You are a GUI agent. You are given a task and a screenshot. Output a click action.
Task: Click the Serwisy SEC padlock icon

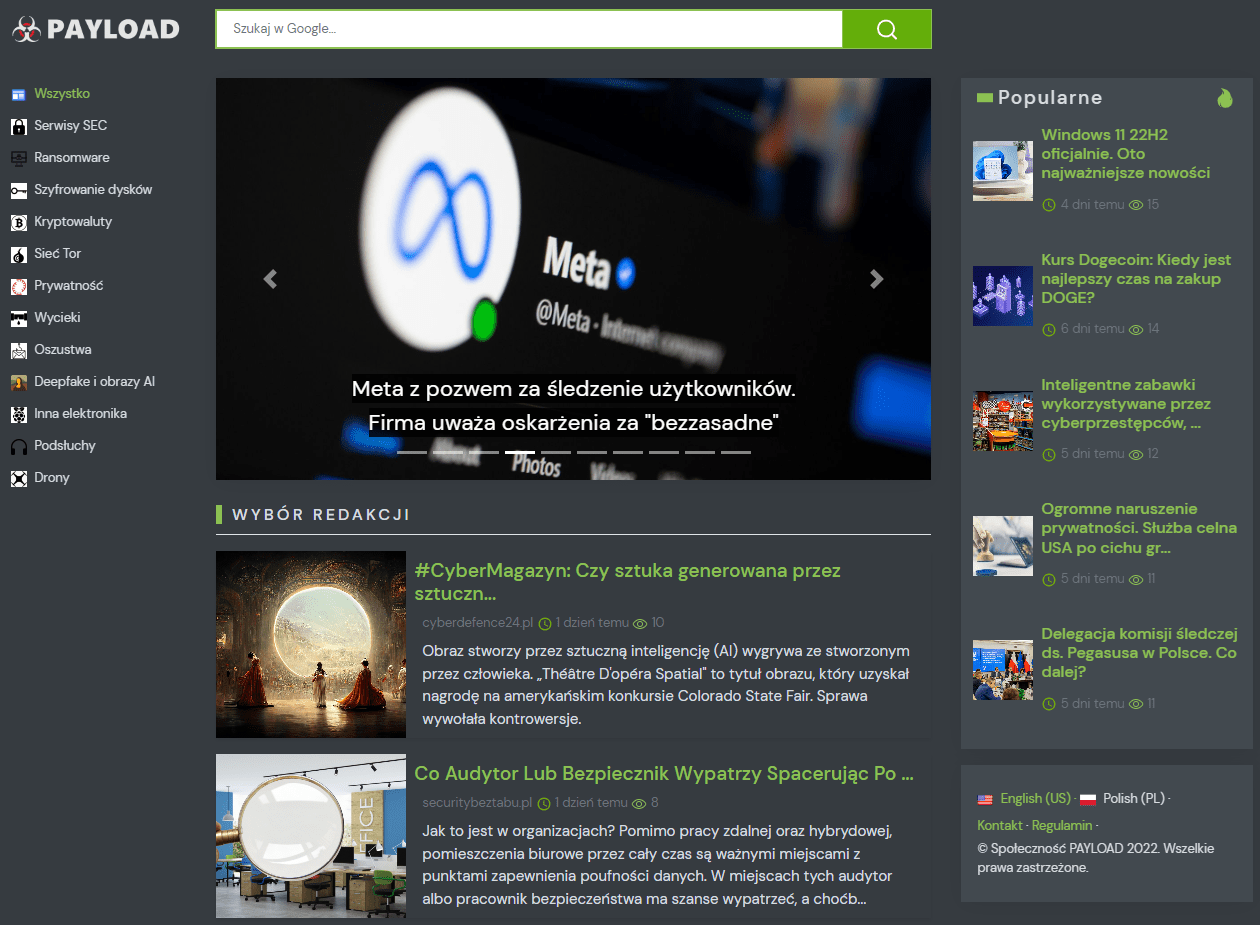[18, 126]
